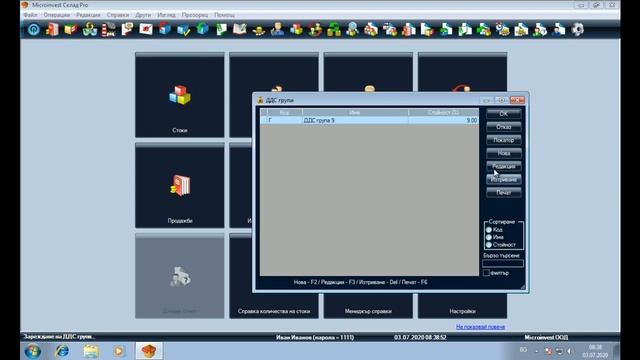Open the Мениджър справки tile
The image size is (640, 360).
point(368,306)
